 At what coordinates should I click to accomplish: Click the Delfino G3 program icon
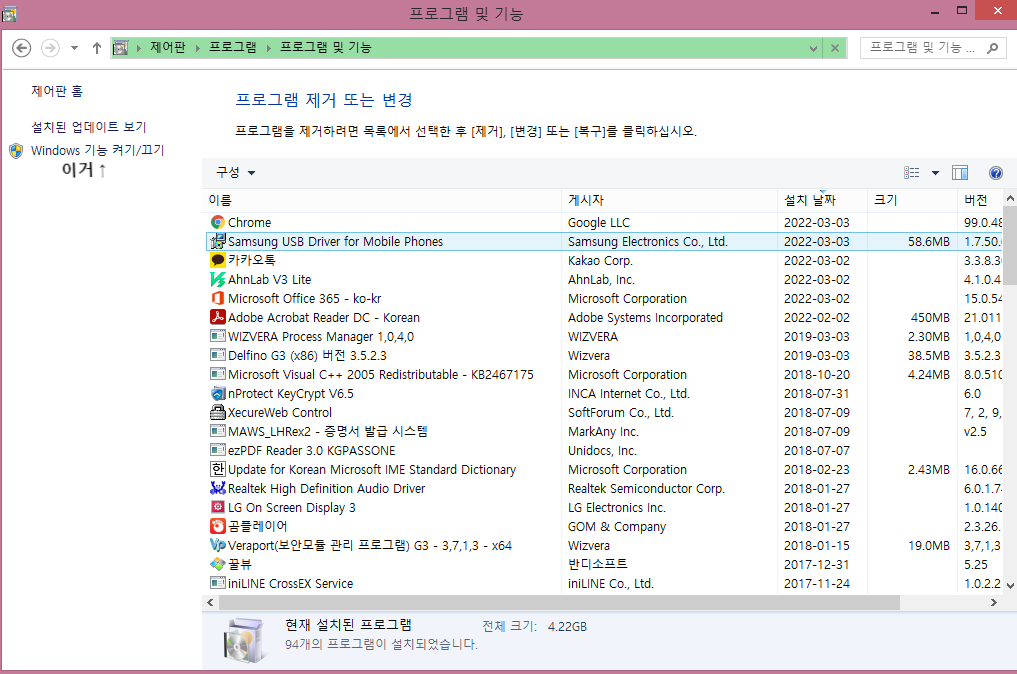(218, 355)
